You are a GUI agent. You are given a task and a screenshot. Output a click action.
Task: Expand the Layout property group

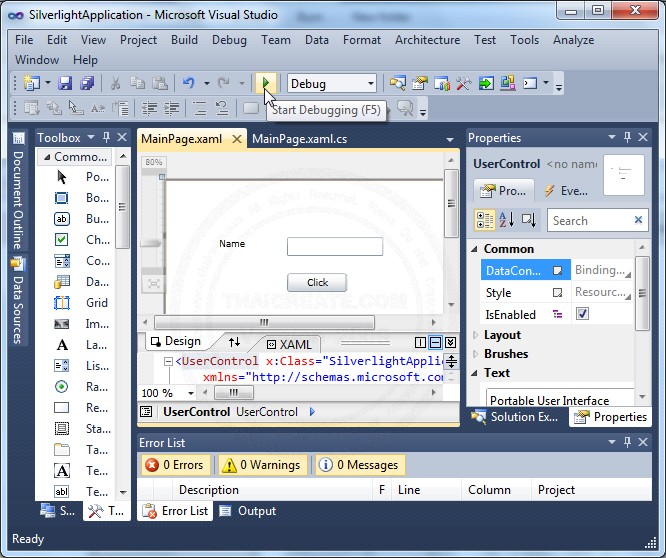click(475, 335)
